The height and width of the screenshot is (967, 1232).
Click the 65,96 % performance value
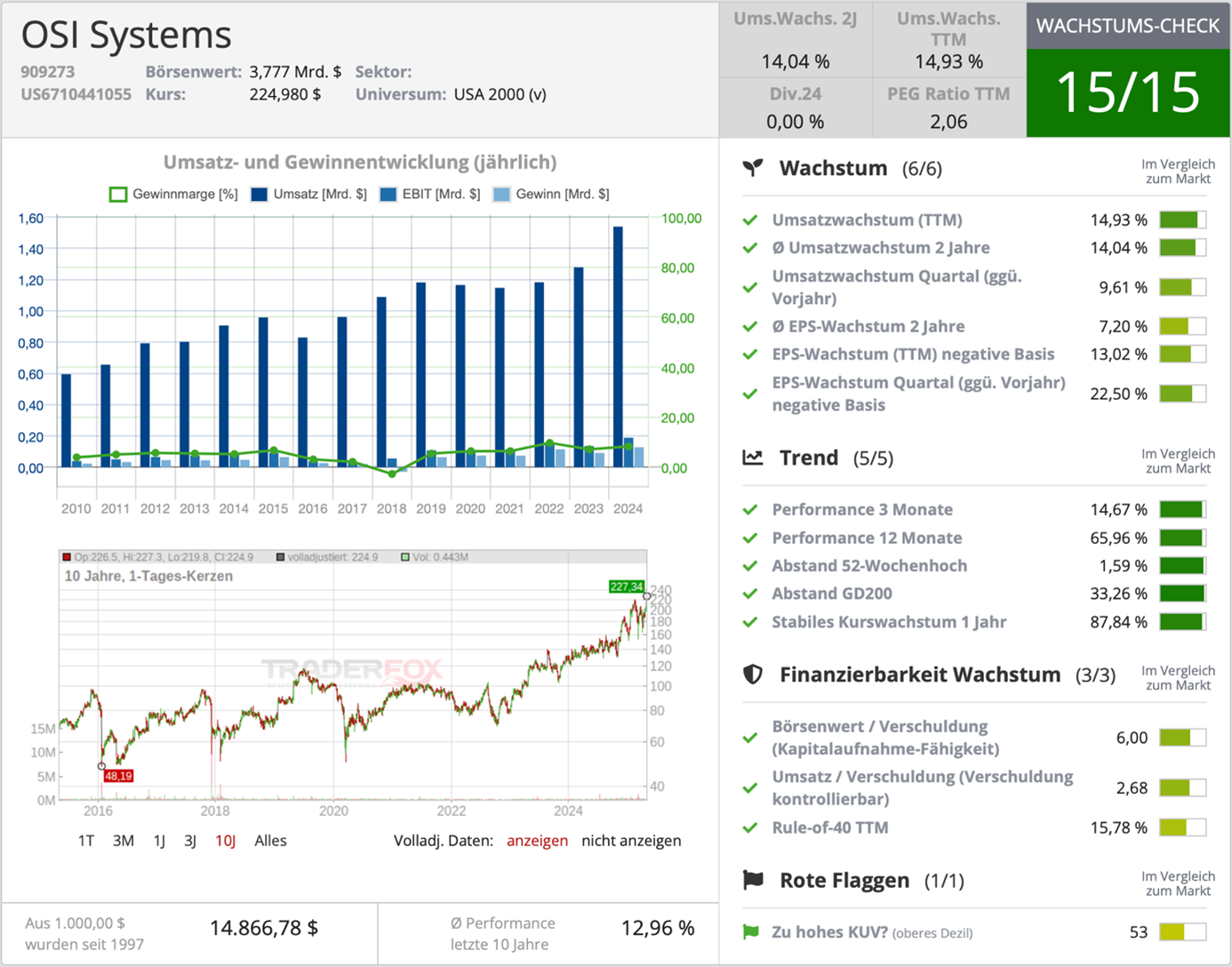pos(1119,538)
